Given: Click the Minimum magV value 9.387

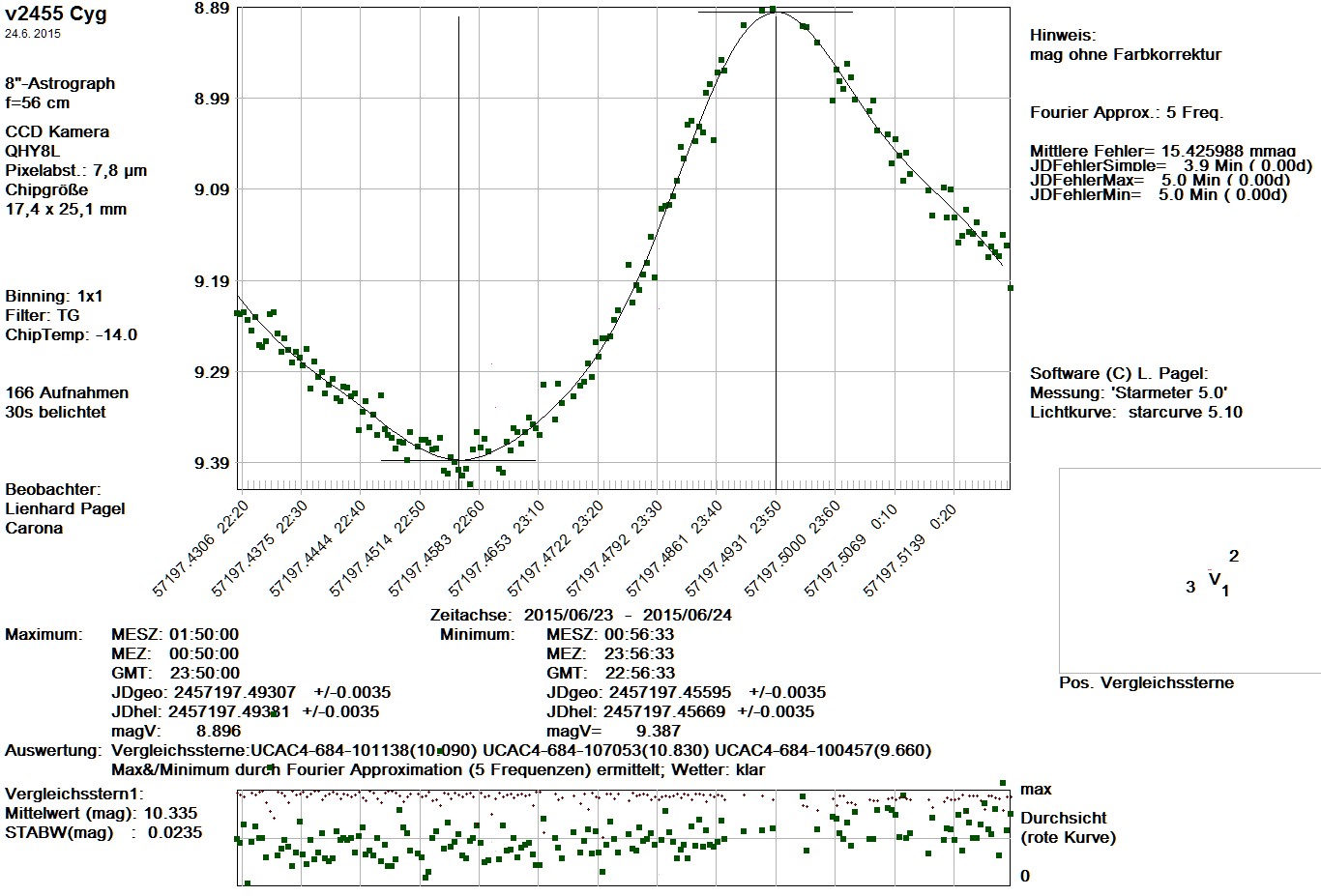Looking at the screenshot, I should (658, 731).
